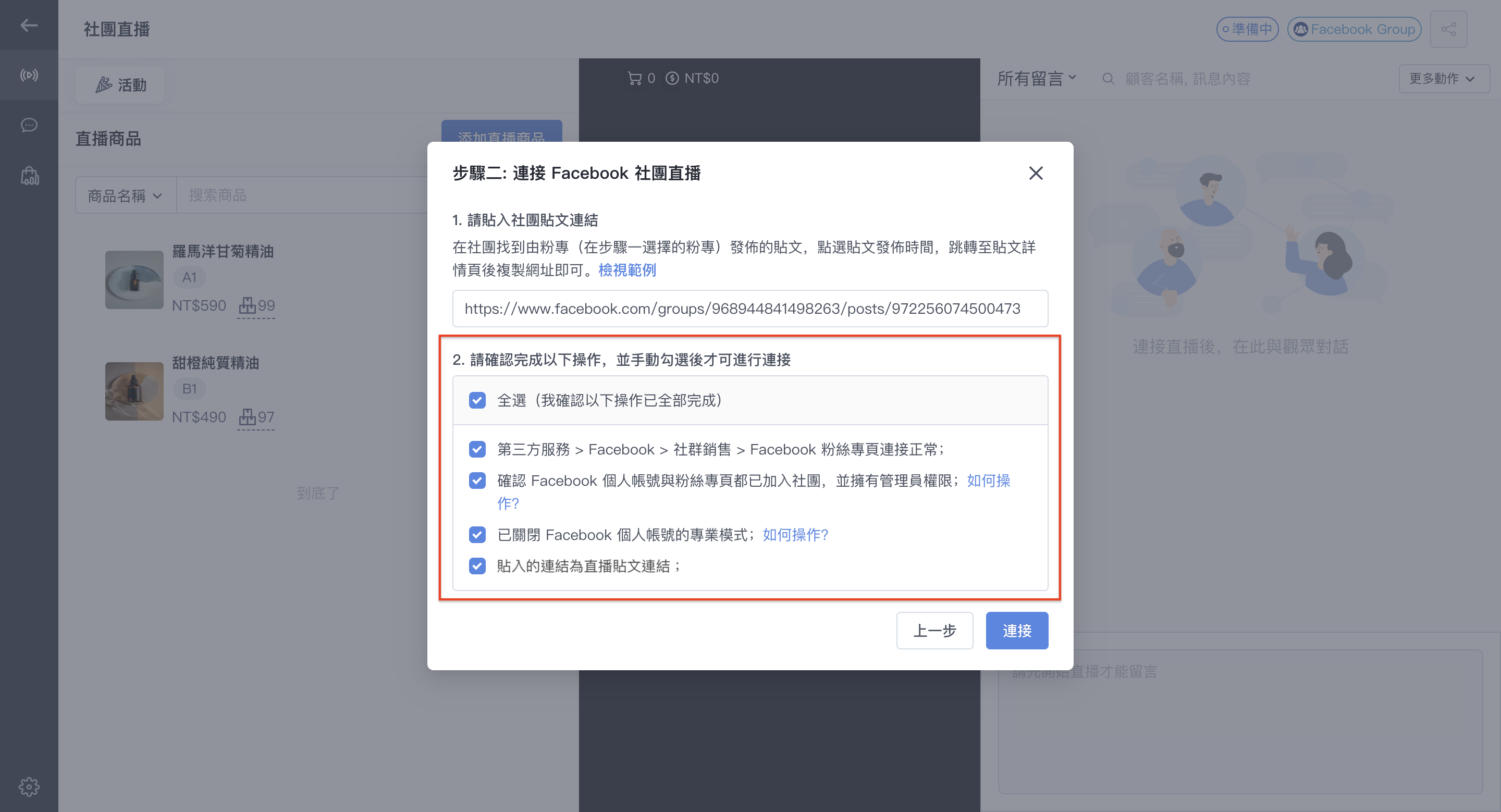The width and height of the screenshot is (1501, 812).
Task: Toggle the 第三方服務 connection checkbox
Action: [477, 449]
